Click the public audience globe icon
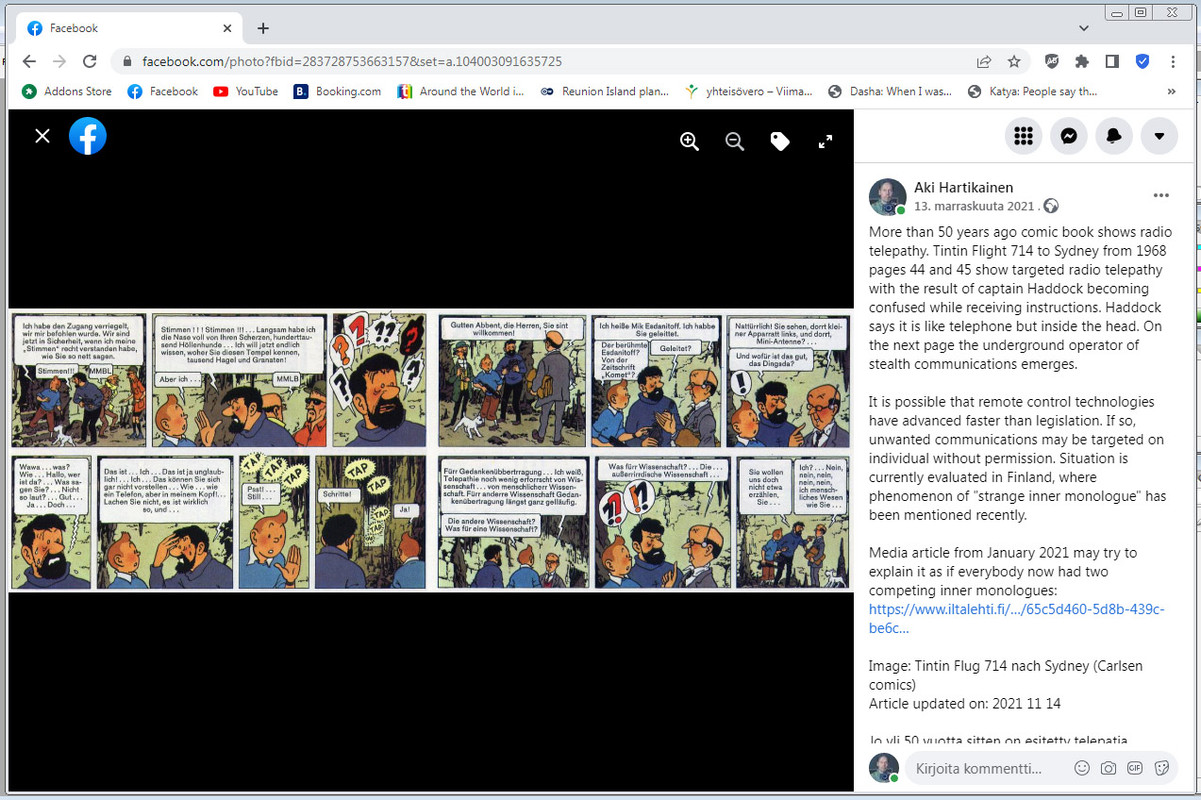 coord(1050,206)
